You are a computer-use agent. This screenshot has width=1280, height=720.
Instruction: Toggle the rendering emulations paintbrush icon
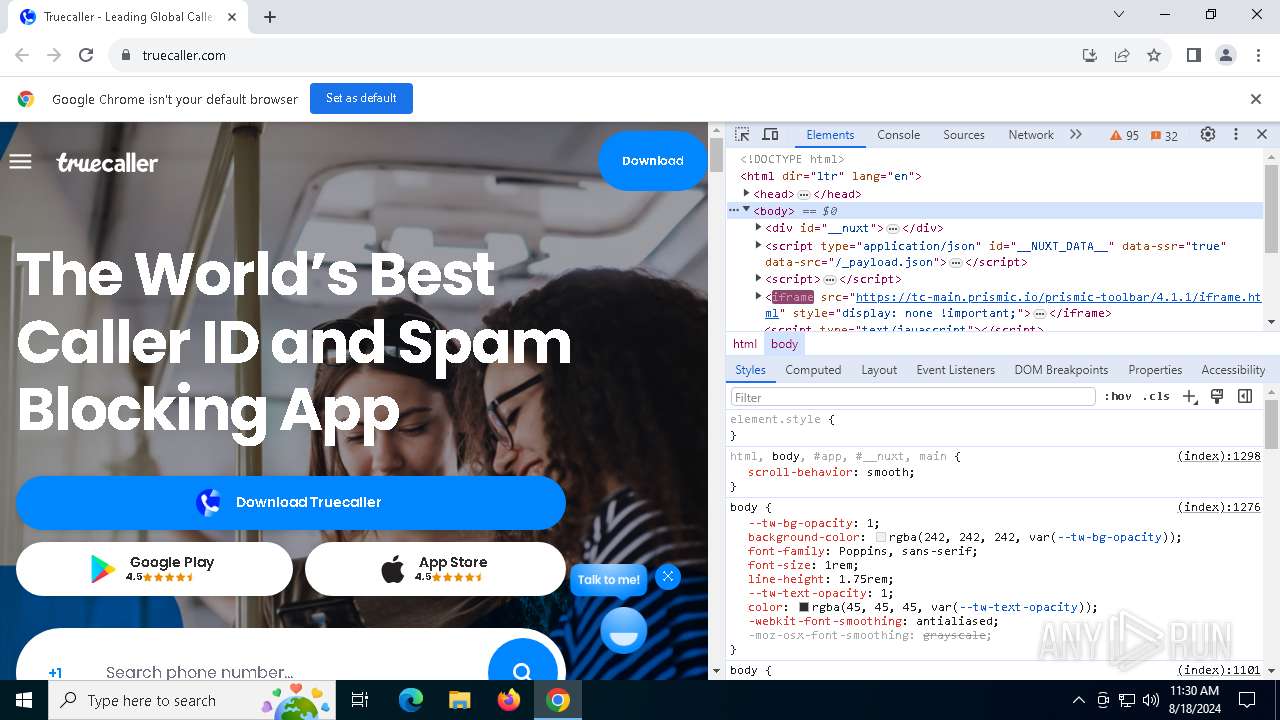pyautogui.click(x=1217, y=397)
